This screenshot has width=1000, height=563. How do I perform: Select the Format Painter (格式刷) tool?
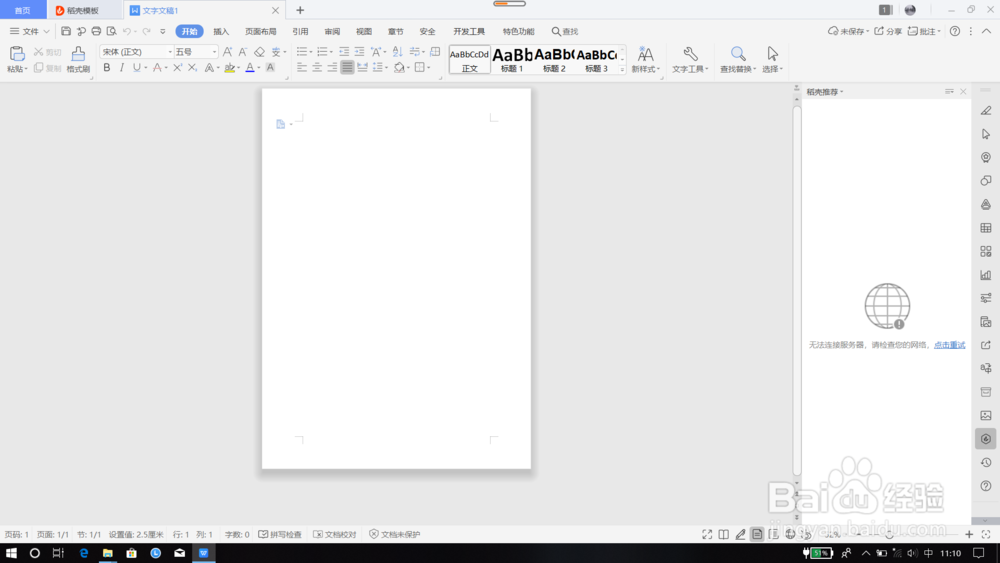[x=78, y=59]
